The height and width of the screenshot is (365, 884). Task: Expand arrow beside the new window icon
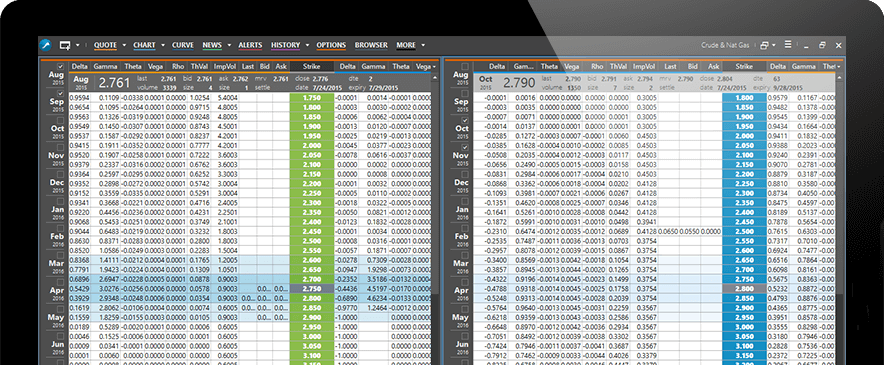78,45
